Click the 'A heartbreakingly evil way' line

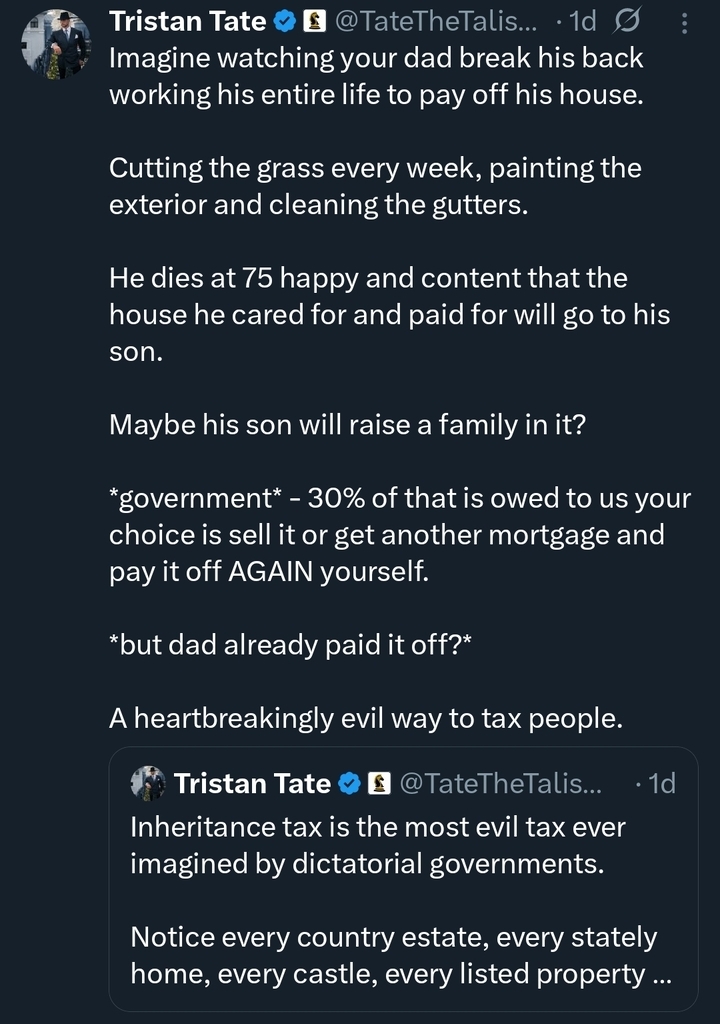point(365,718)
